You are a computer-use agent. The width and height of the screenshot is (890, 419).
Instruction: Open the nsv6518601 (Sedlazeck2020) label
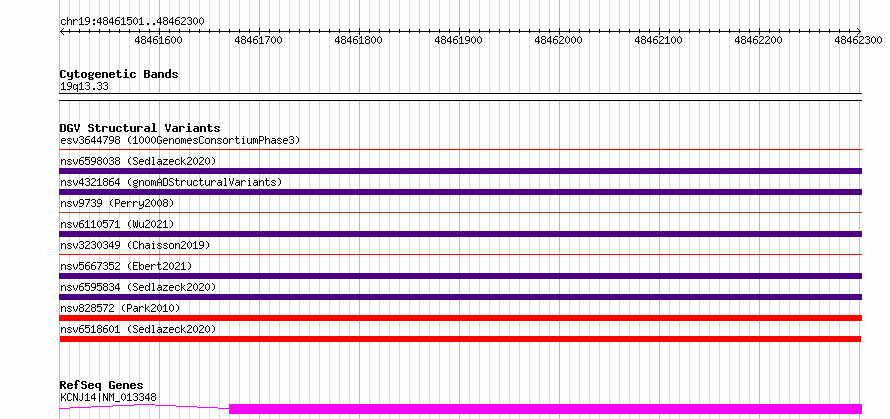[138, 329]
